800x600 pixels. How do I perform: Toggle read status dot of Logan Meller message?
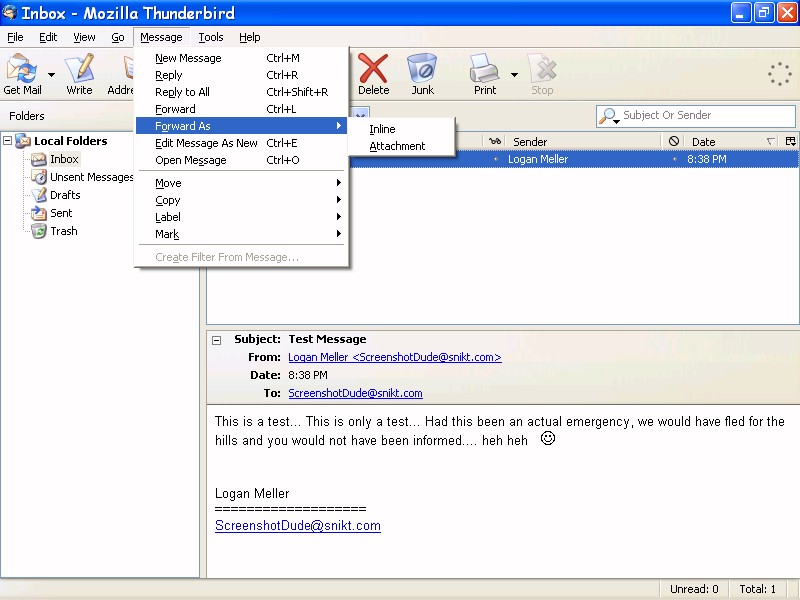click(x=495, y=159)
